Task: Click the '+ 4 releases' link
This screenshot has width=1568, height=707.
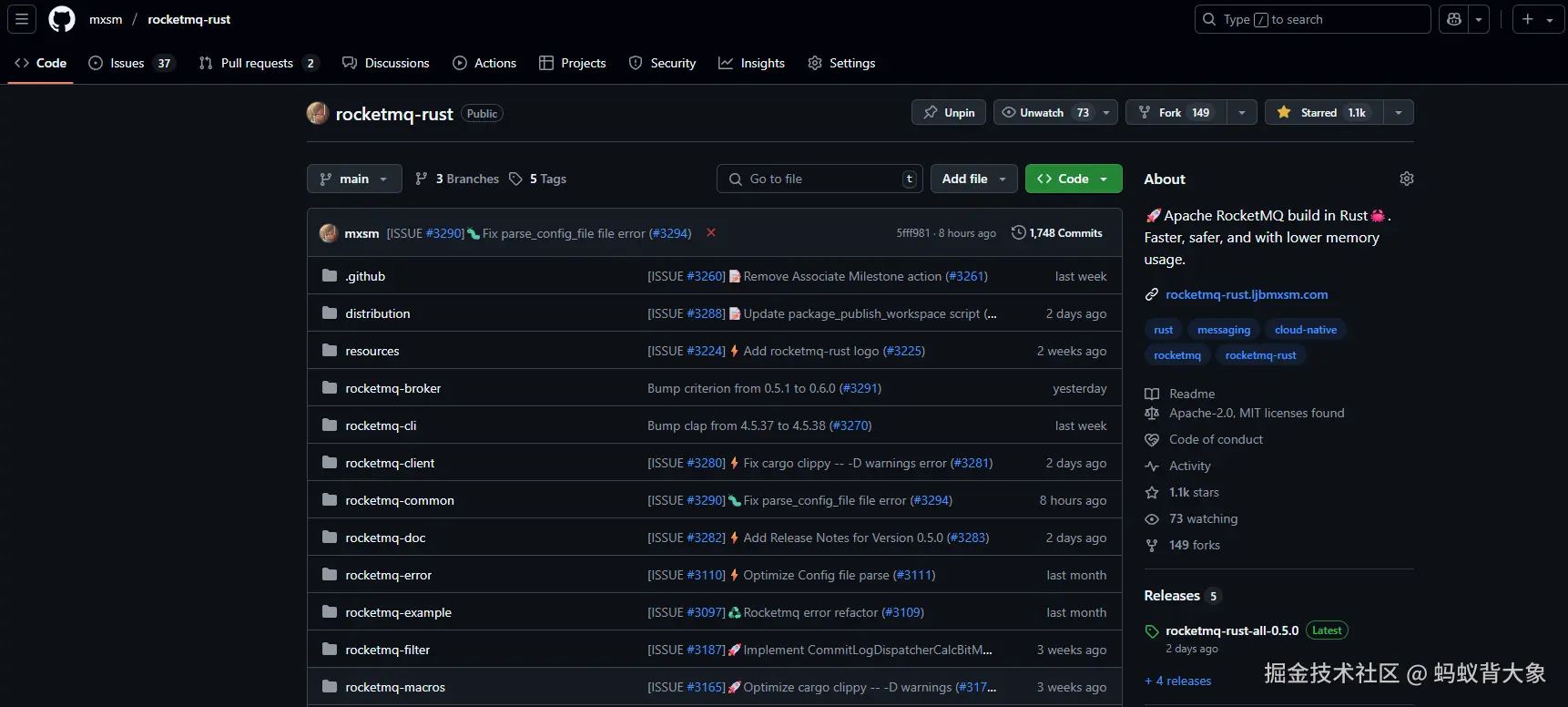Action: click(1178, 681)
